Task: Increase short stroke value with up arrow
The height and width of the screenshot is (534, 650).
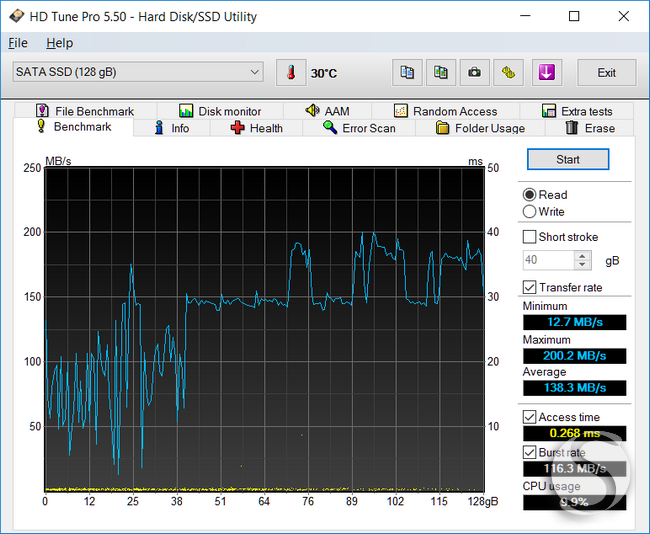Action: (x=582, y=256)
